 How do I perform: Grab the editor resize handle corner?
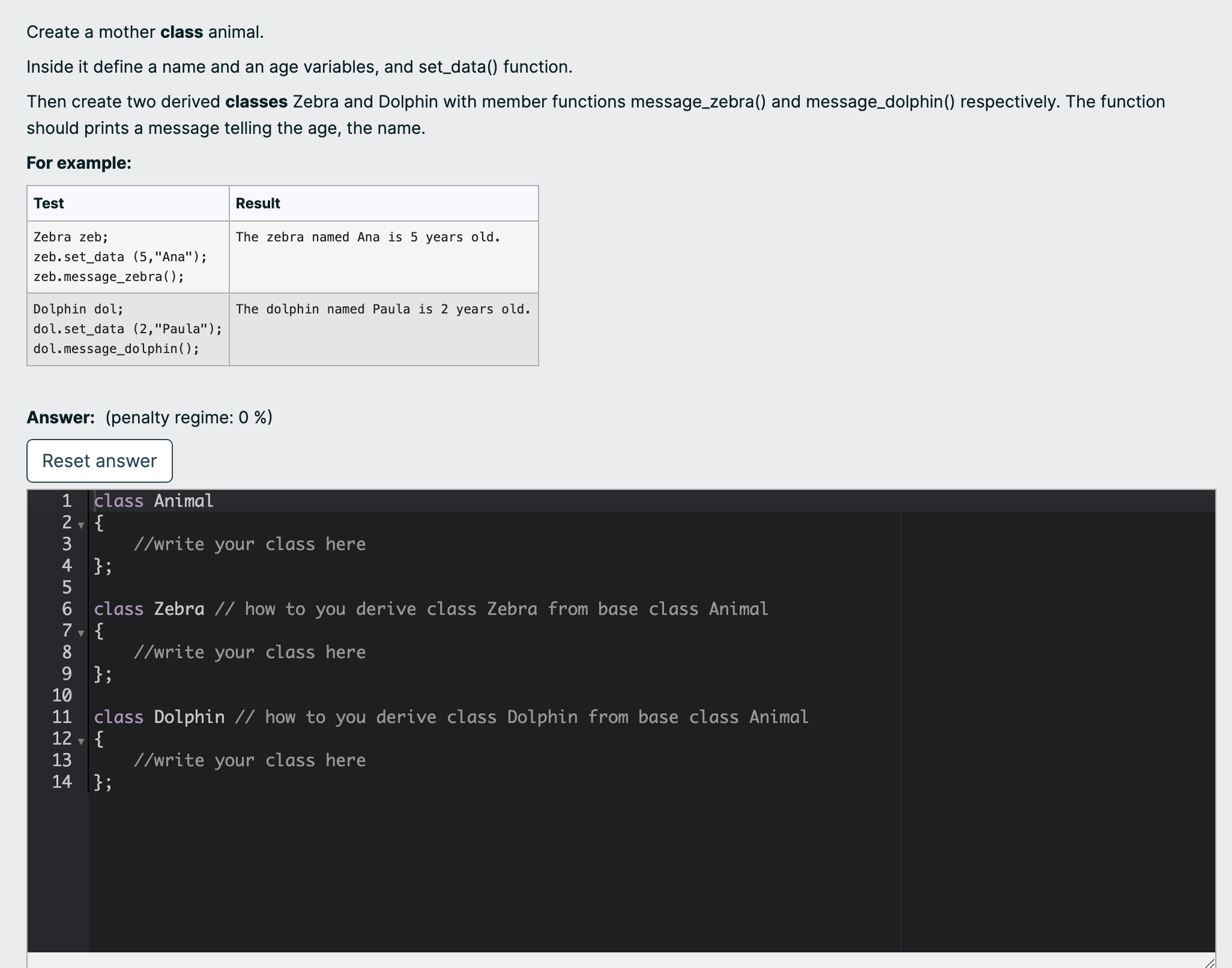click(1209, 963)
